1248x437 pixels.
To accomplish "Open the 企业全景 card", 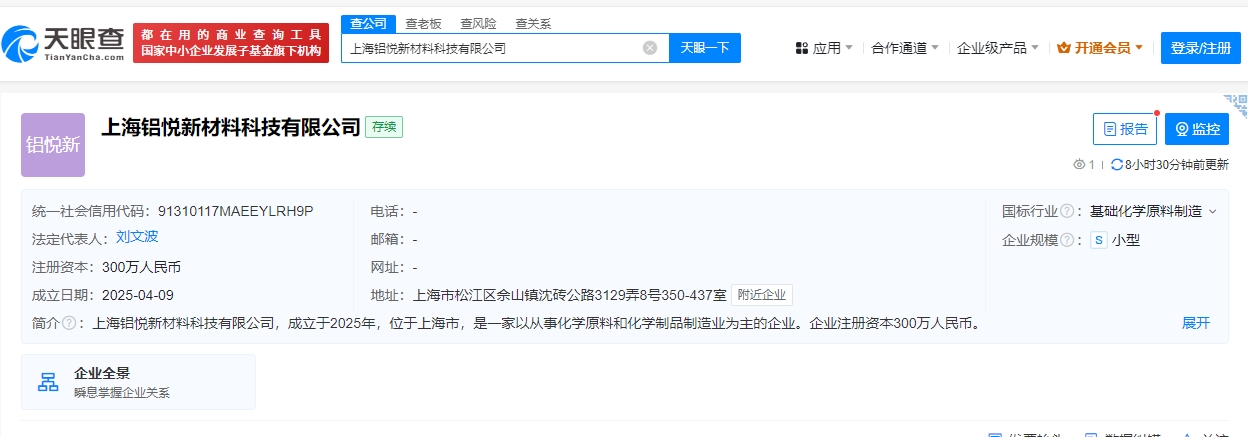I will [138, 382].
